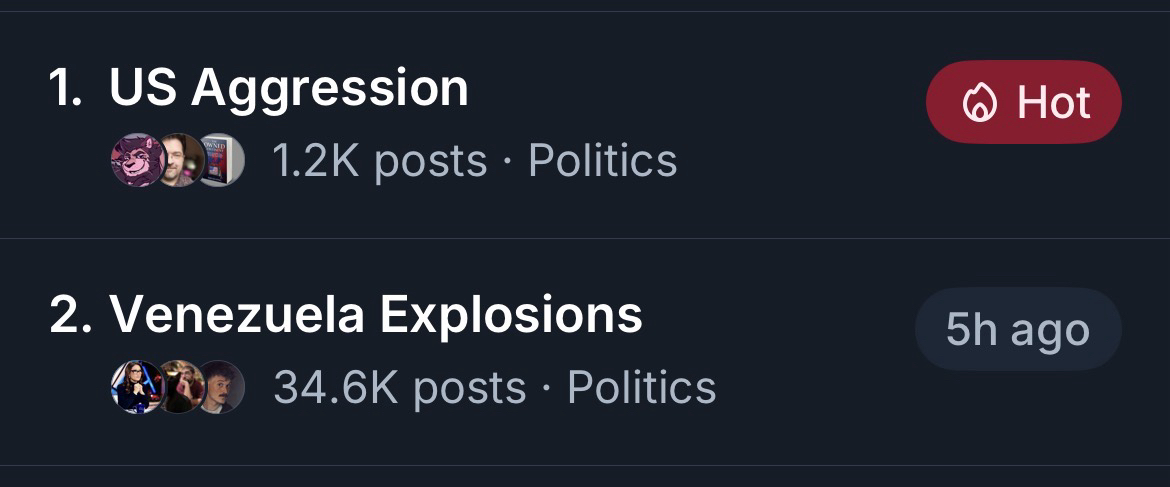Tap the word Hot in the badge
The image size is (1170, 487).
pyautogui.click(x=1054, y=103)
